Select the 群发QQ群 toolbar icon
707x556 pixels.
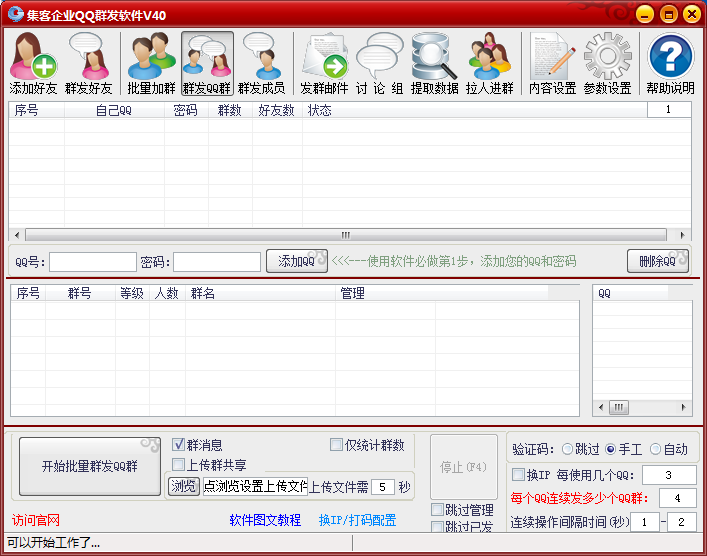coord(207,63)
